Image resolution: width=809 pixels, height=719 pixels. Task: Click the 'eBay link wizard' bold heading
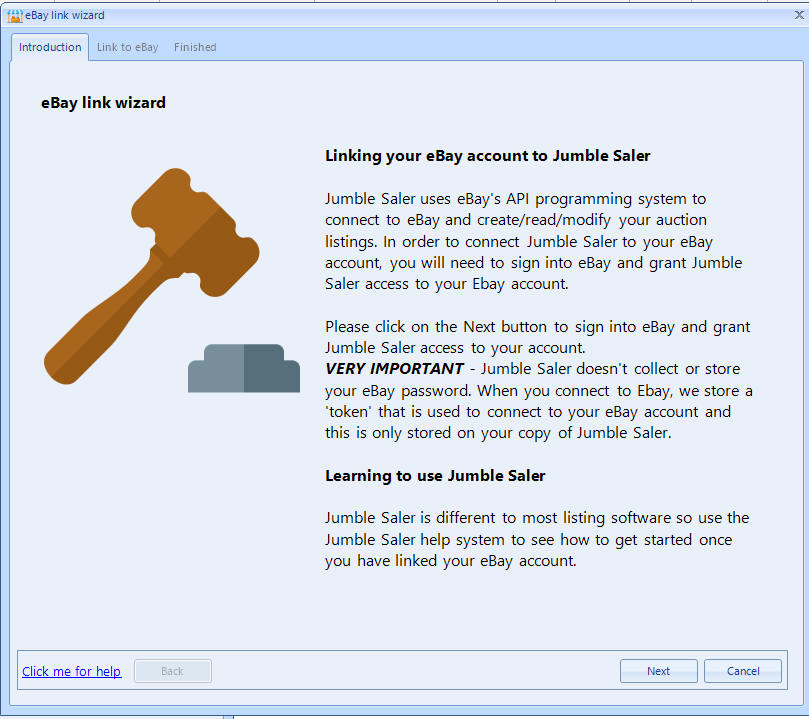point(103,103)
